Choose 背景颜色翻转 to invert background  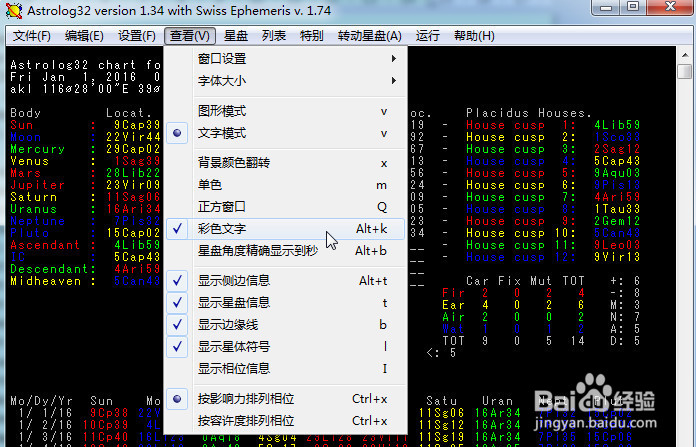[x=286, y=163]
